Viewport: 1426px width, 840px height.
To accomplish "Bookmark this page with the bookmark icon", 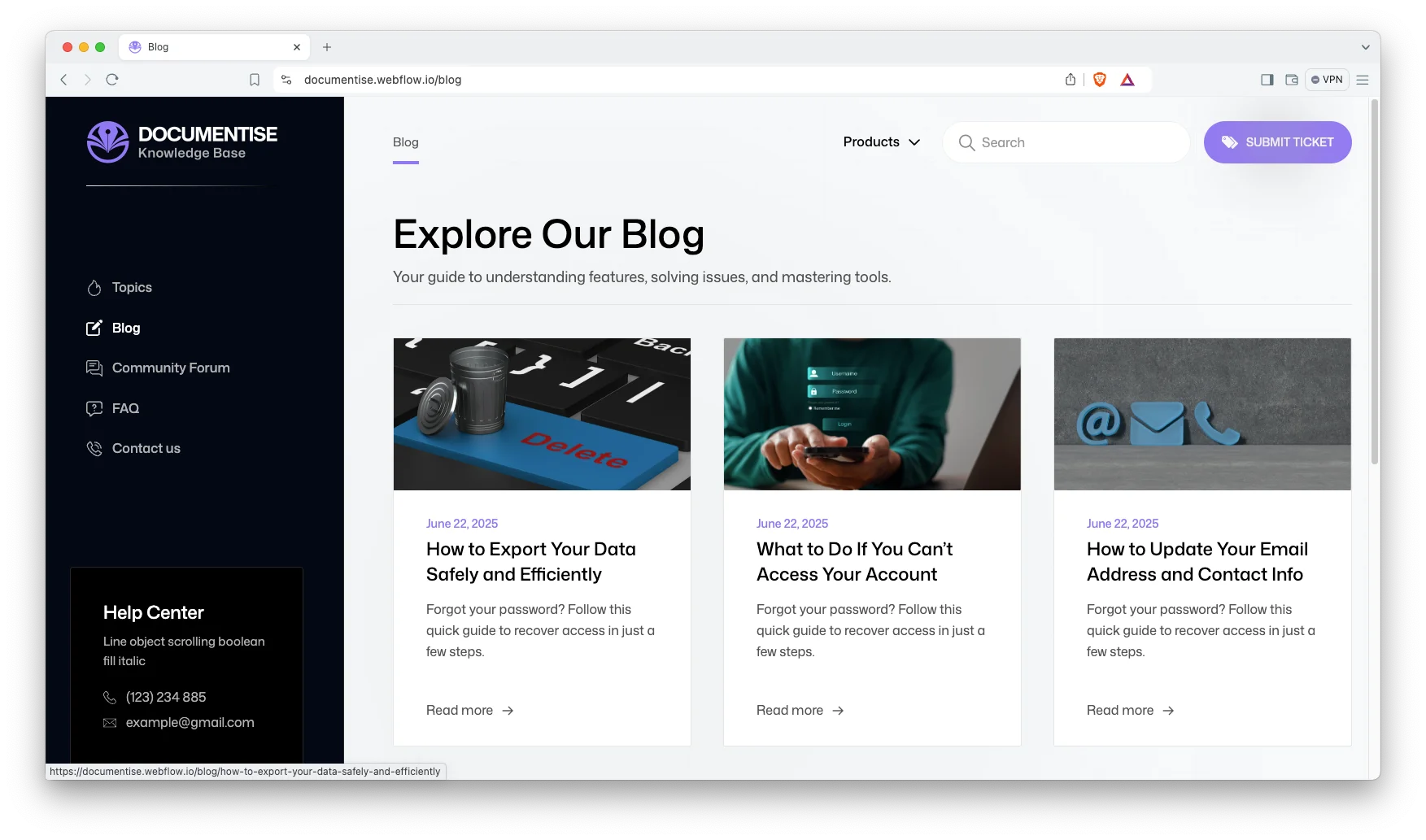I will 255,80.
